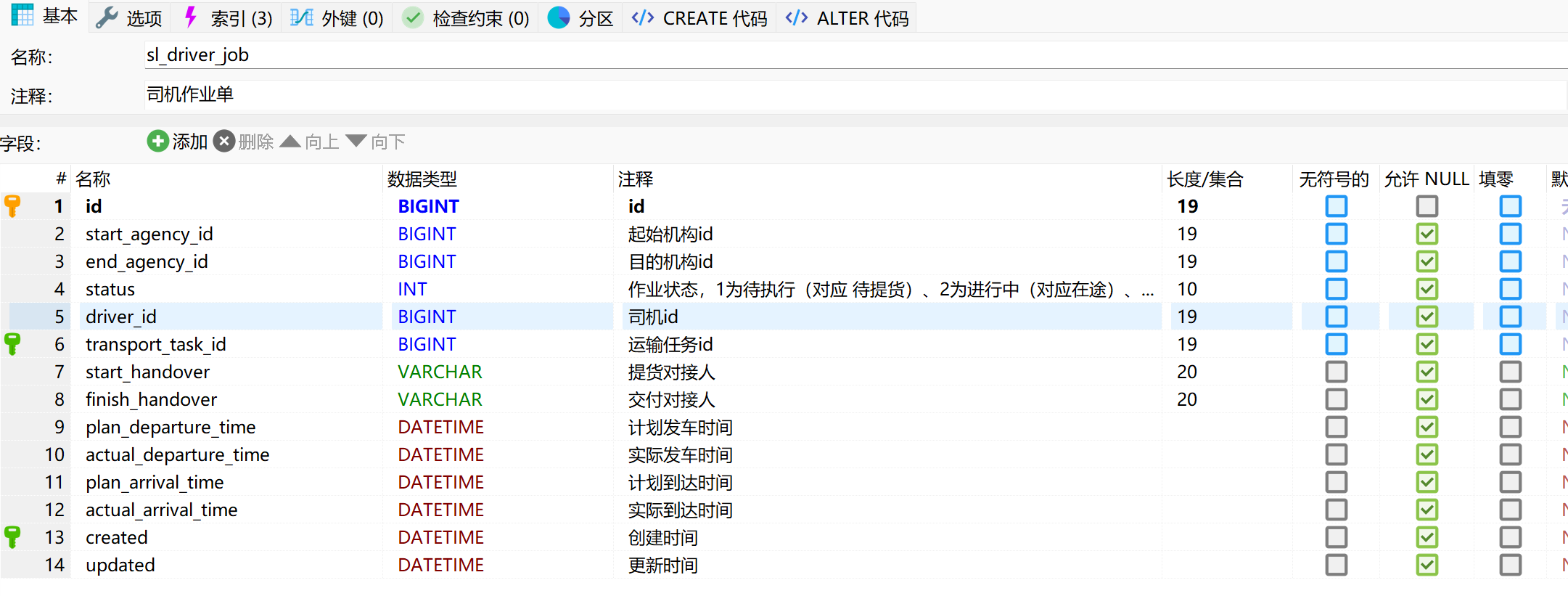Click the green key icon on created row
1568x596 pixels.
click(12, 537)
